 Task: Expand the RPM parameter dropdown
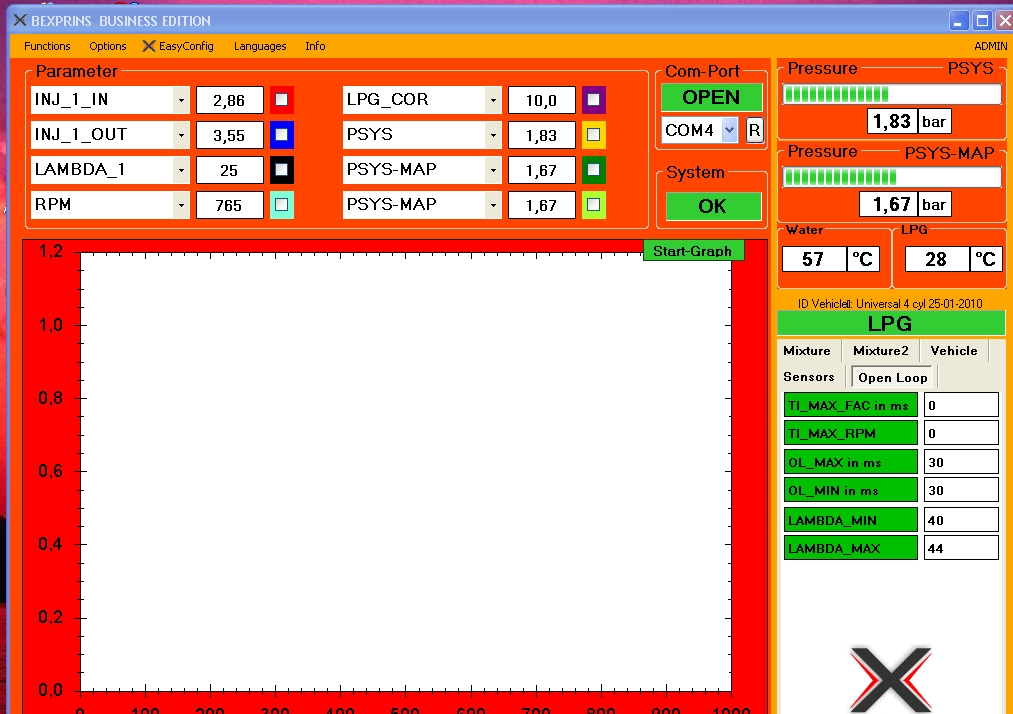(181, 205)
